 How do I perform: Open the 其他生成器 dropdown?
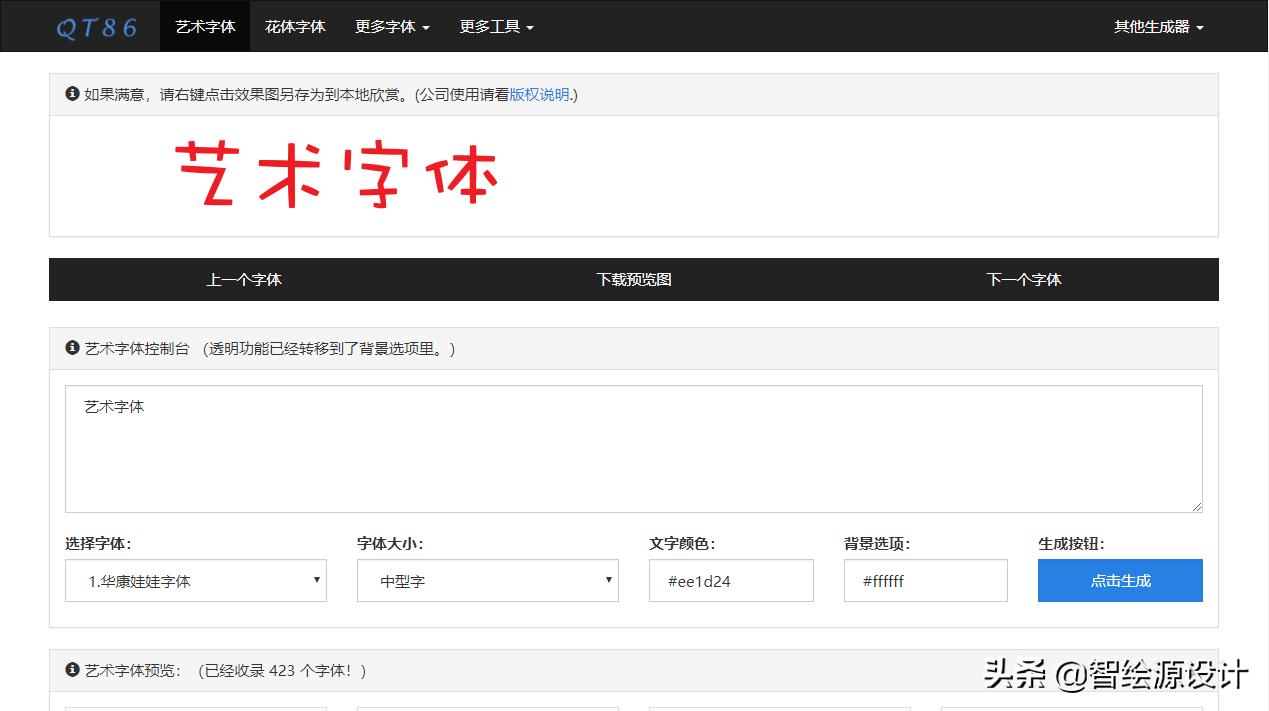tap(1157, 27)
